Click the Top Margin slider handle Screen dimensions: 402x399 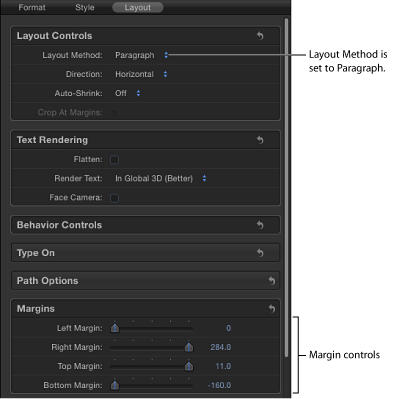tap(189, 366)
